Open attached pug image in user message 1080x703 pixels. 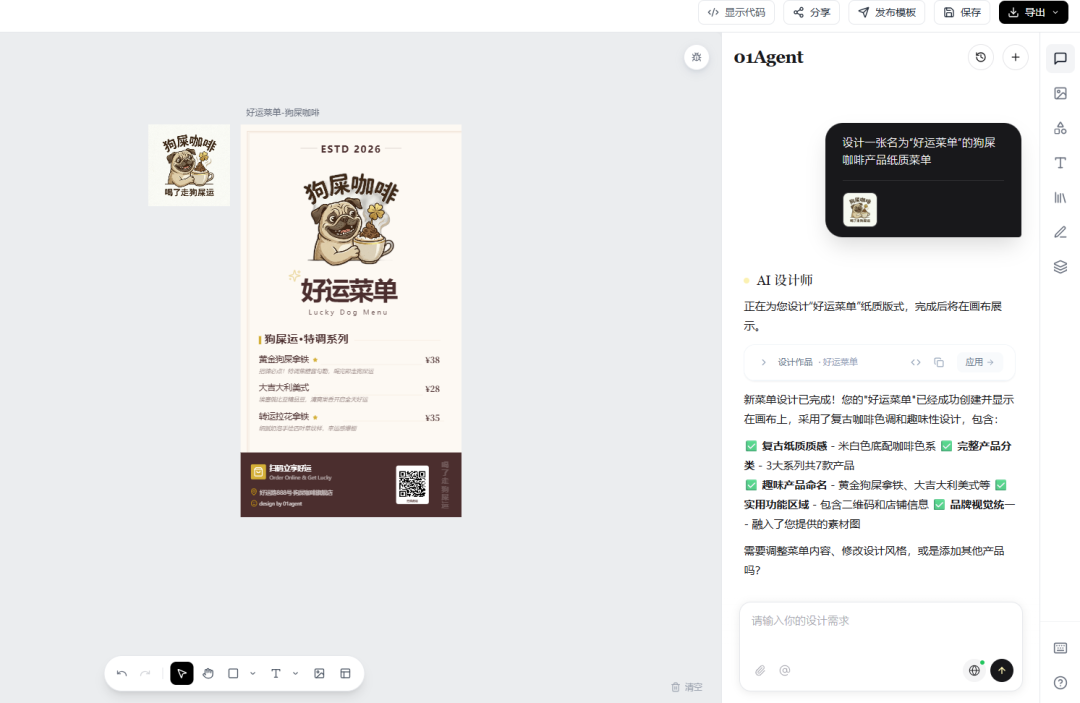[860, 210]
